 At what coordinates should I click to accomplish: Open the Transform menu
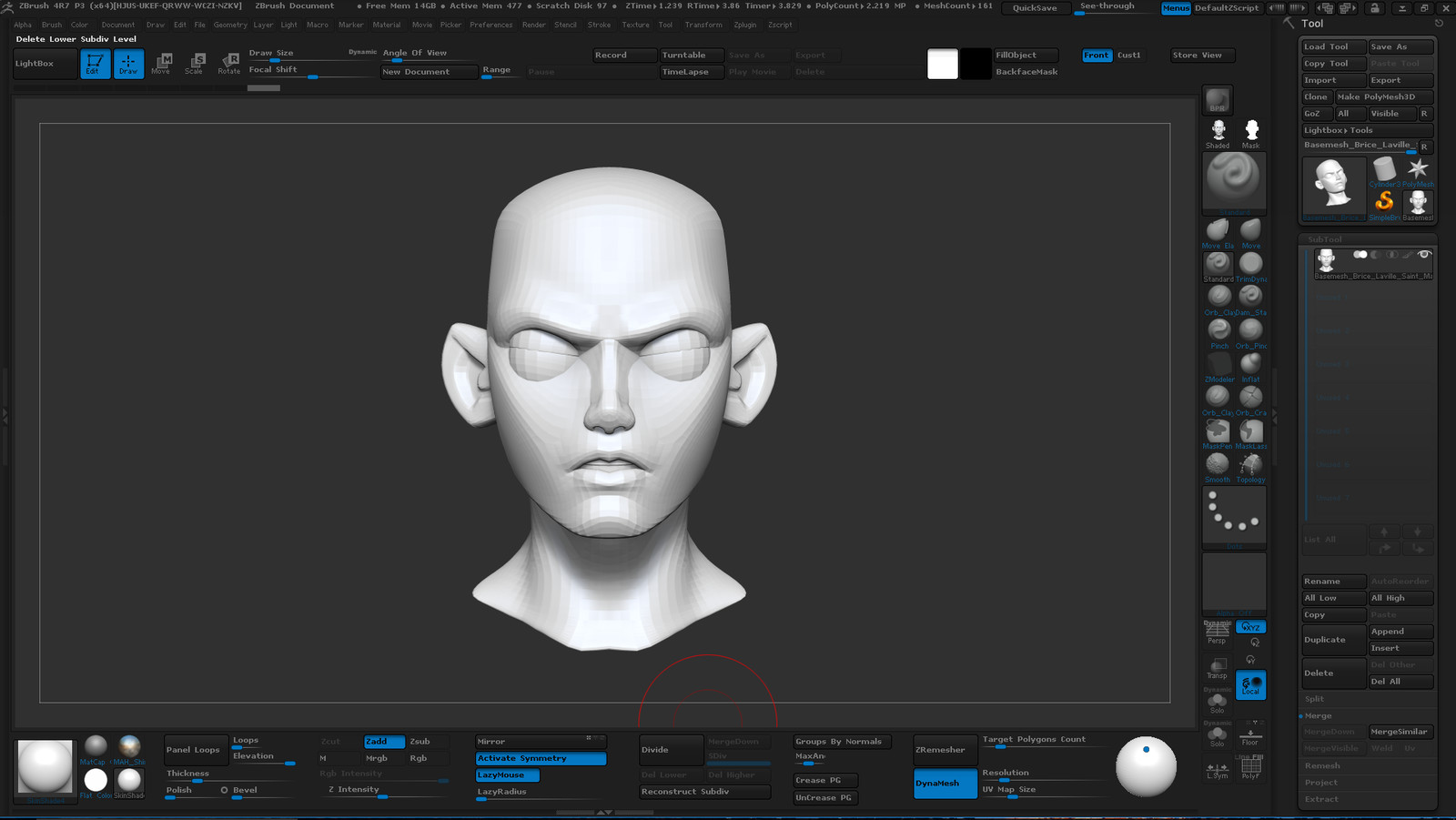(703, 25)
